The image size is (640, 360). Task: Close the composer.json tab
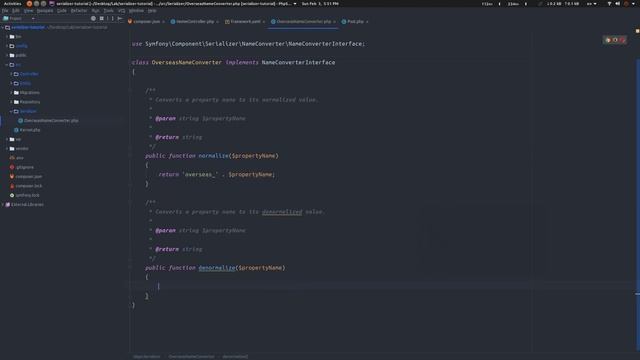tap(164, 22)
